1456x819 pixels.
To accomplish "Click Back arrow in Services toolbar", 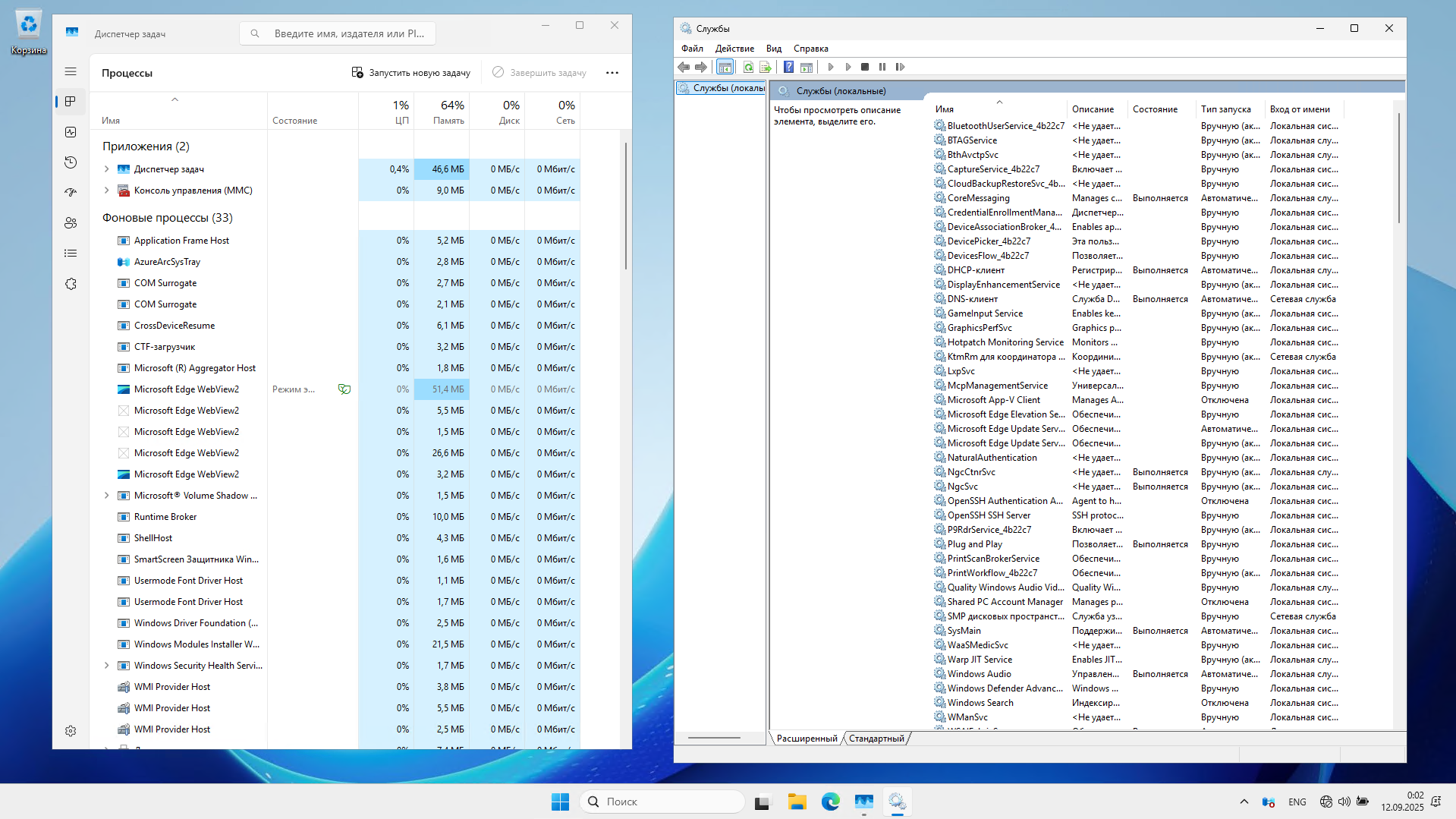I will tap(684, 67).
